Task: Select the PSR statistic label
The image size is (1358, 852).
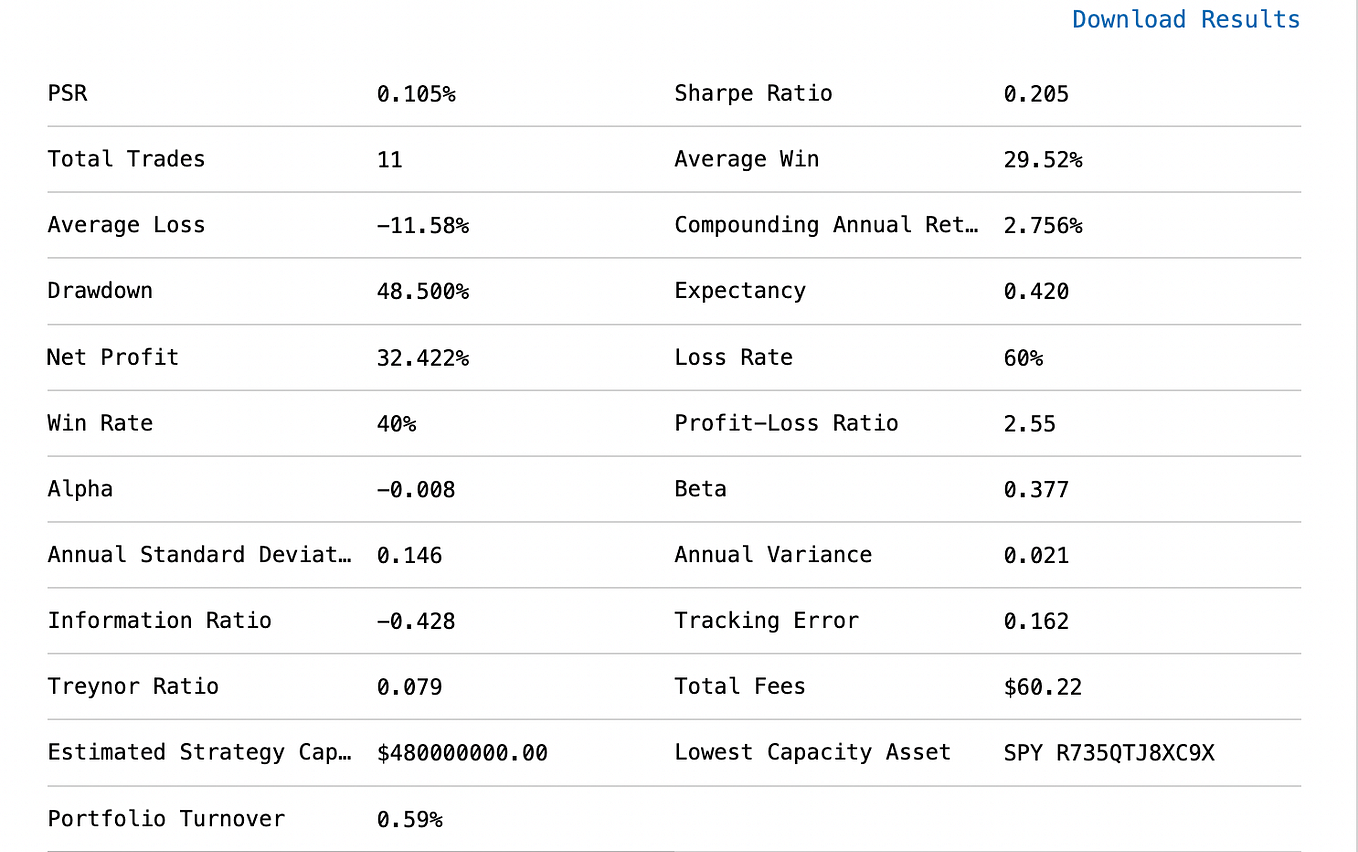Action: 66,93
